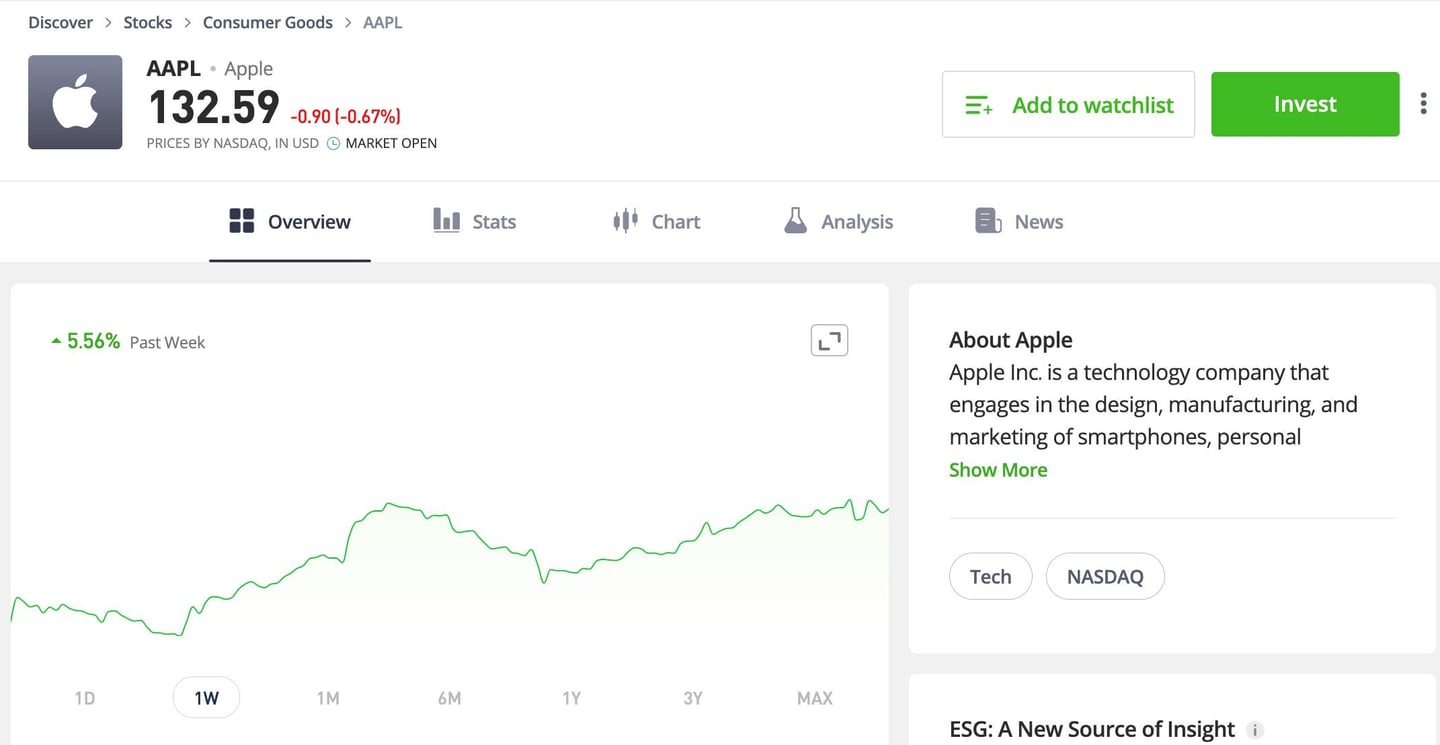Click the Invest button

(x=1304, y=103)
